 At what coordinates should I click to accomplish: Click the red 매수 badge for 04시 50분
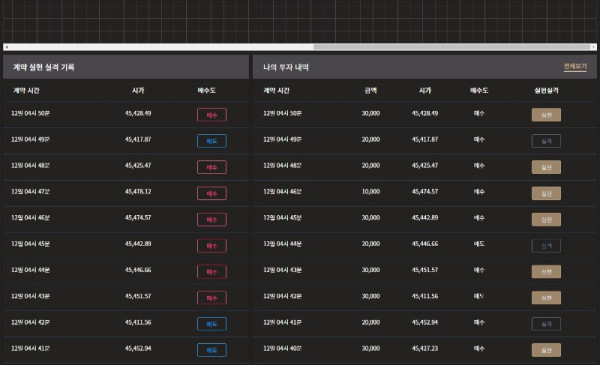[212, 115]
